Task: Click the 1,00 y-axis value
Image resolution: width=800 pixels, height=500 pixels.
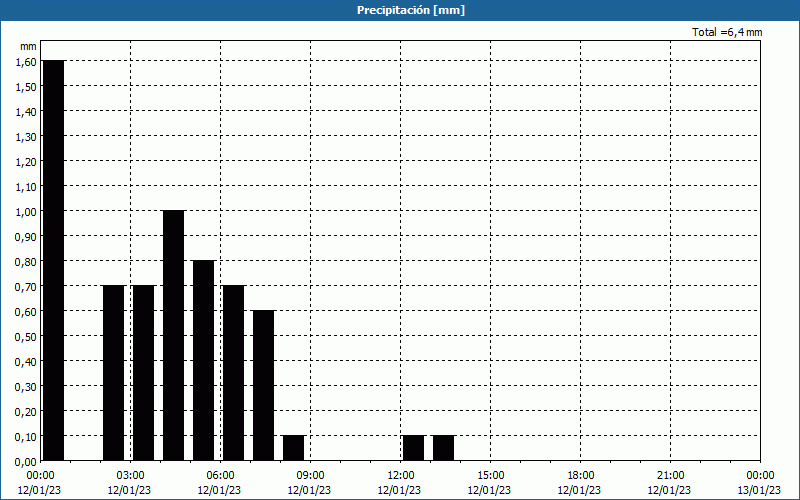Action: coord(27,211)
